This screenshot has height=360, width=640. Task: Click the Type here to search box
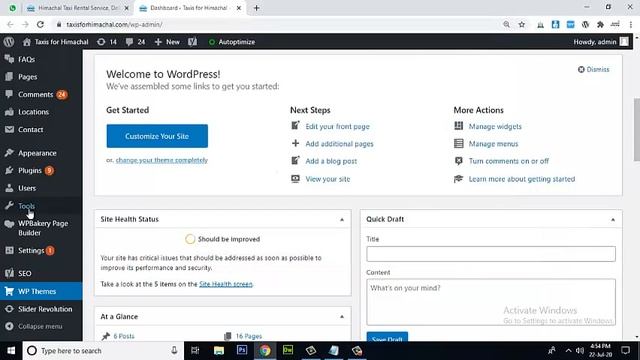click(x=103, y=351)
